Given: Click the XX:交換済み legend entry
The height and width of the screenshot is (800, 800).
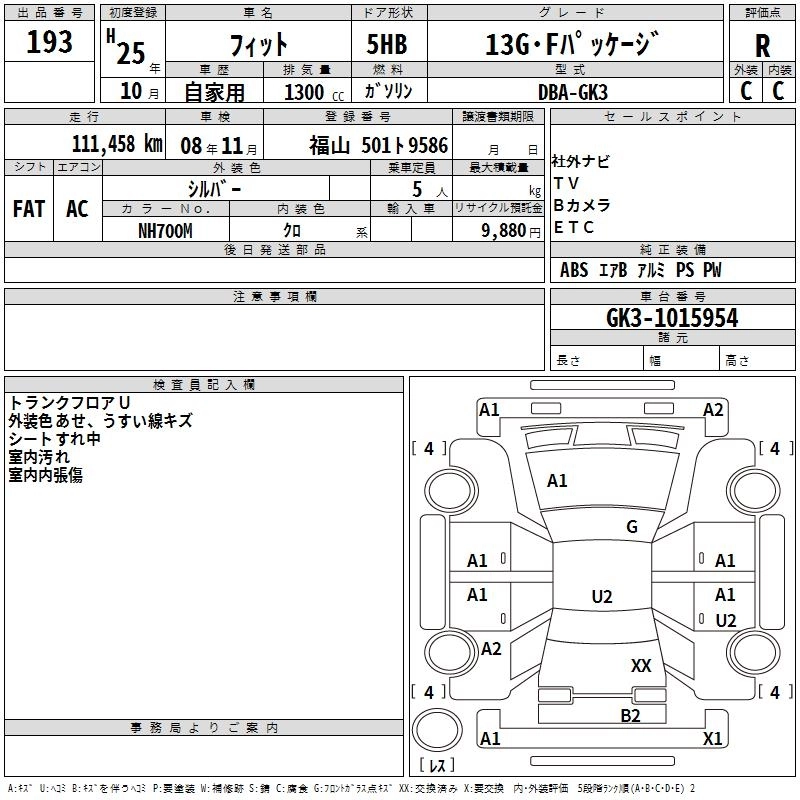Looking at the screenshot, I should tap(429, 789).
